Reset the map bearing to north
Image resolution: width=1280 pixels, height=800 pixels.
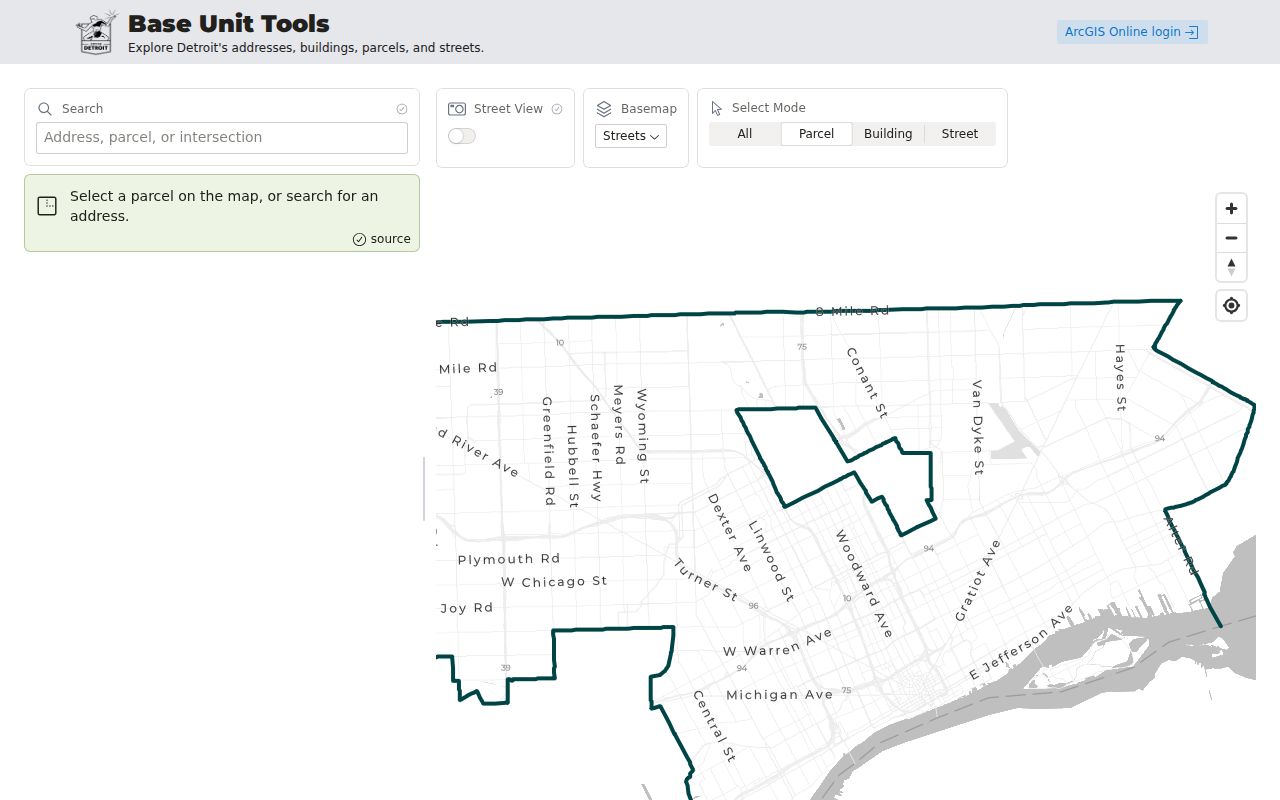point(1231,267)
